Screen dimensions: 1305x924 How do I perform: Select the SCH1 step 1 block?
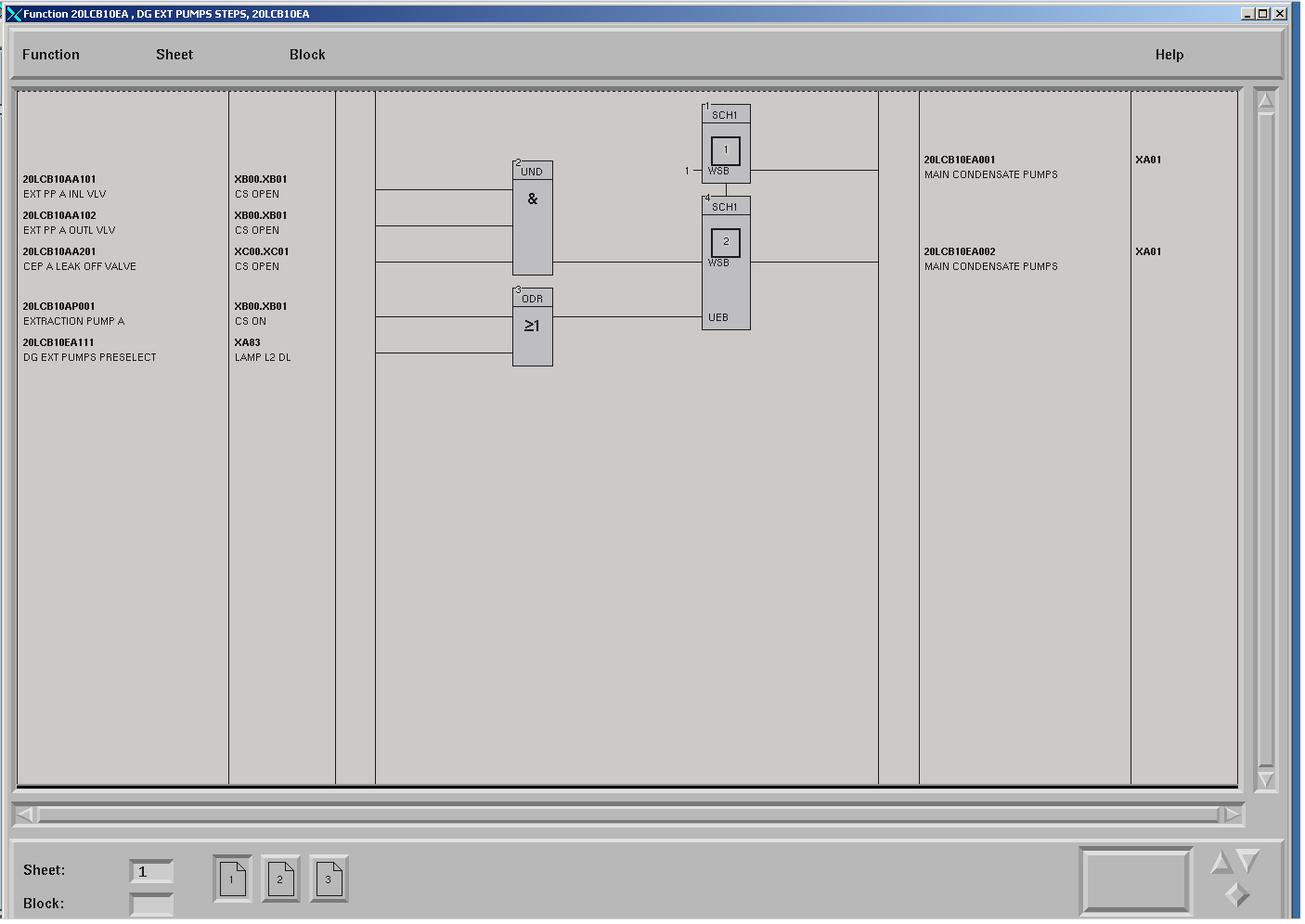click(x=726, y=144)
